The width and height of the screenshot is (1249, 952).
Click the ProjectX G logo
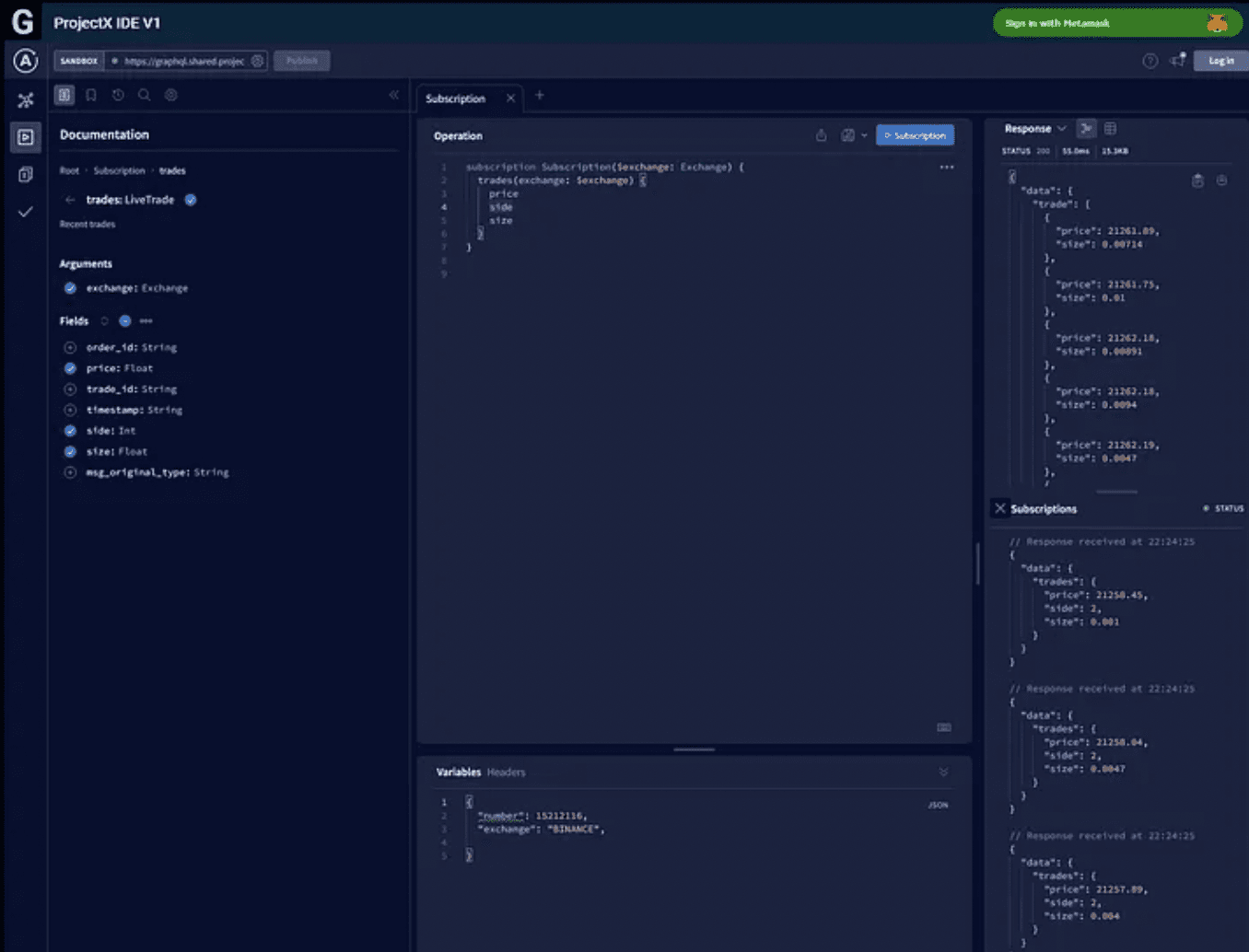click(23, 22)
